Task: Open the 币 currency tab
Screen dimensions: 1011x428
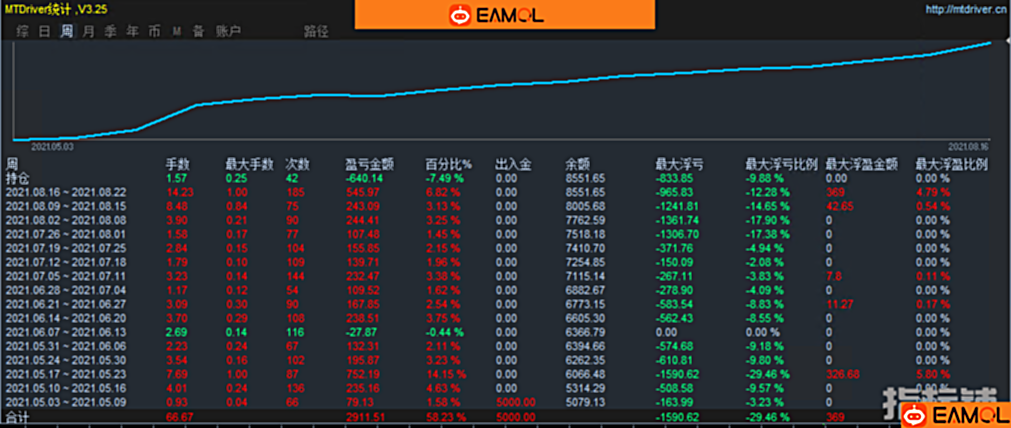Action: pos(154,31)
